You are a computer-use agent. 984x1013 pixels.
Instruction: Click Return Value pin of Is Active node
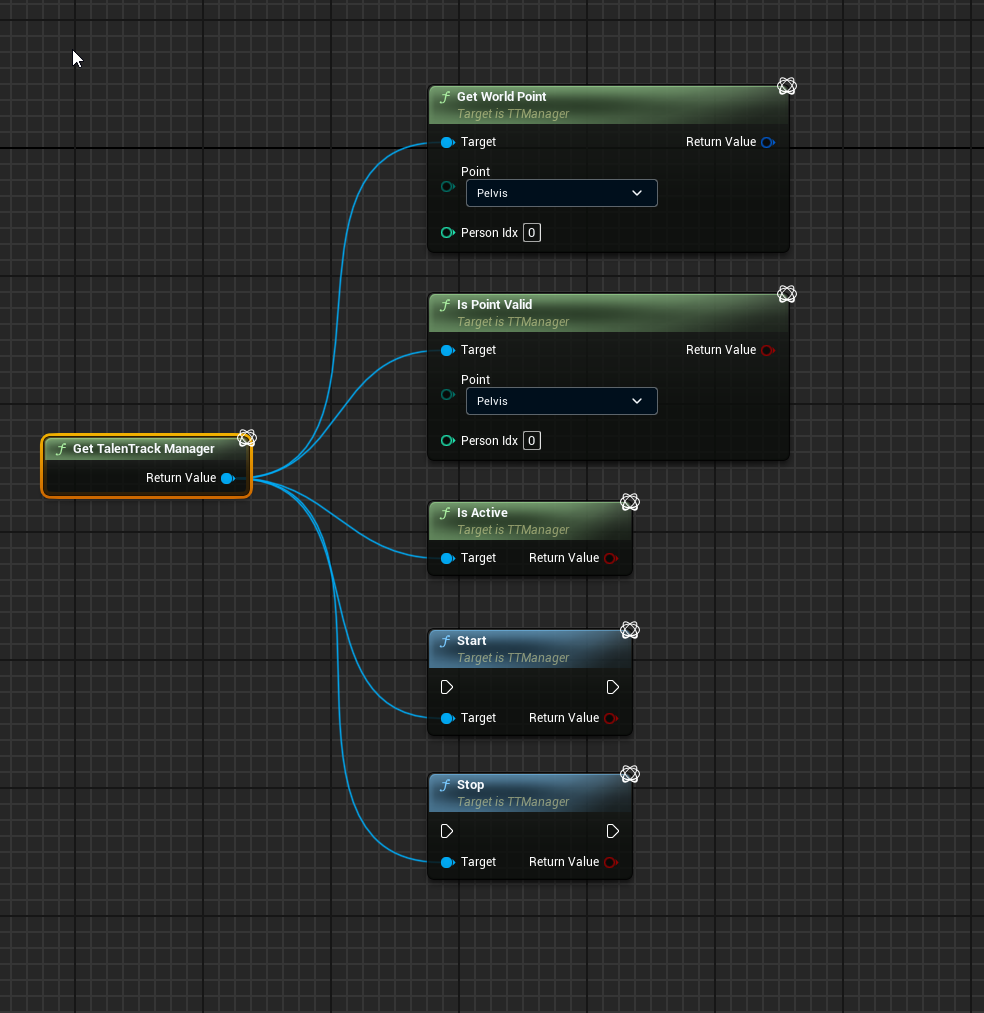pos(610,558)
